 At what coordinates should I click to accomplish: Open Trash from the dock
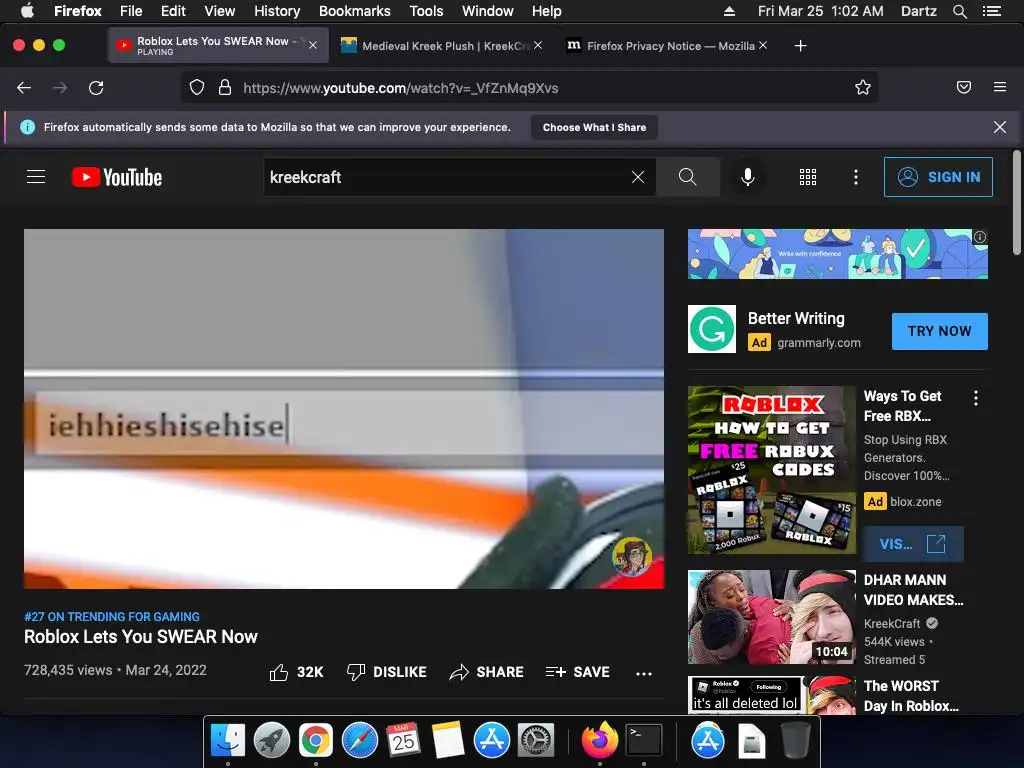tap(795, 740)
